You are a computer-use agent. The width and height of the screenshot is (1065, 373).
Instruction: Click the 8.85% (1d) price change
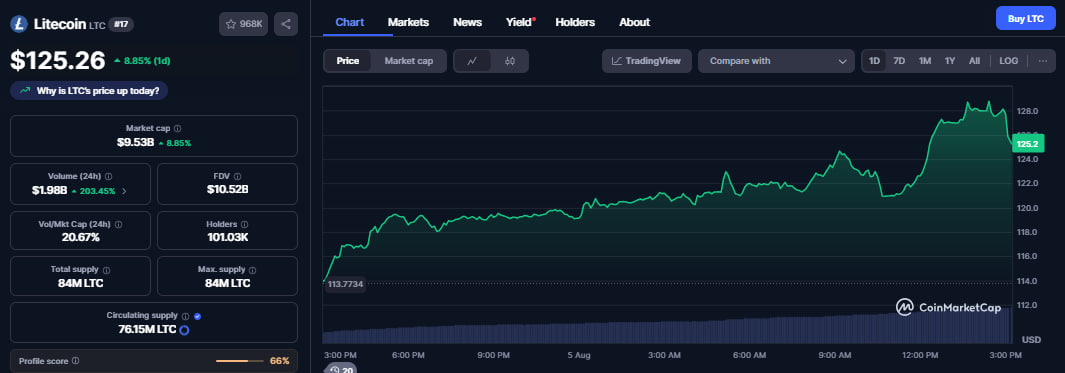142,60
